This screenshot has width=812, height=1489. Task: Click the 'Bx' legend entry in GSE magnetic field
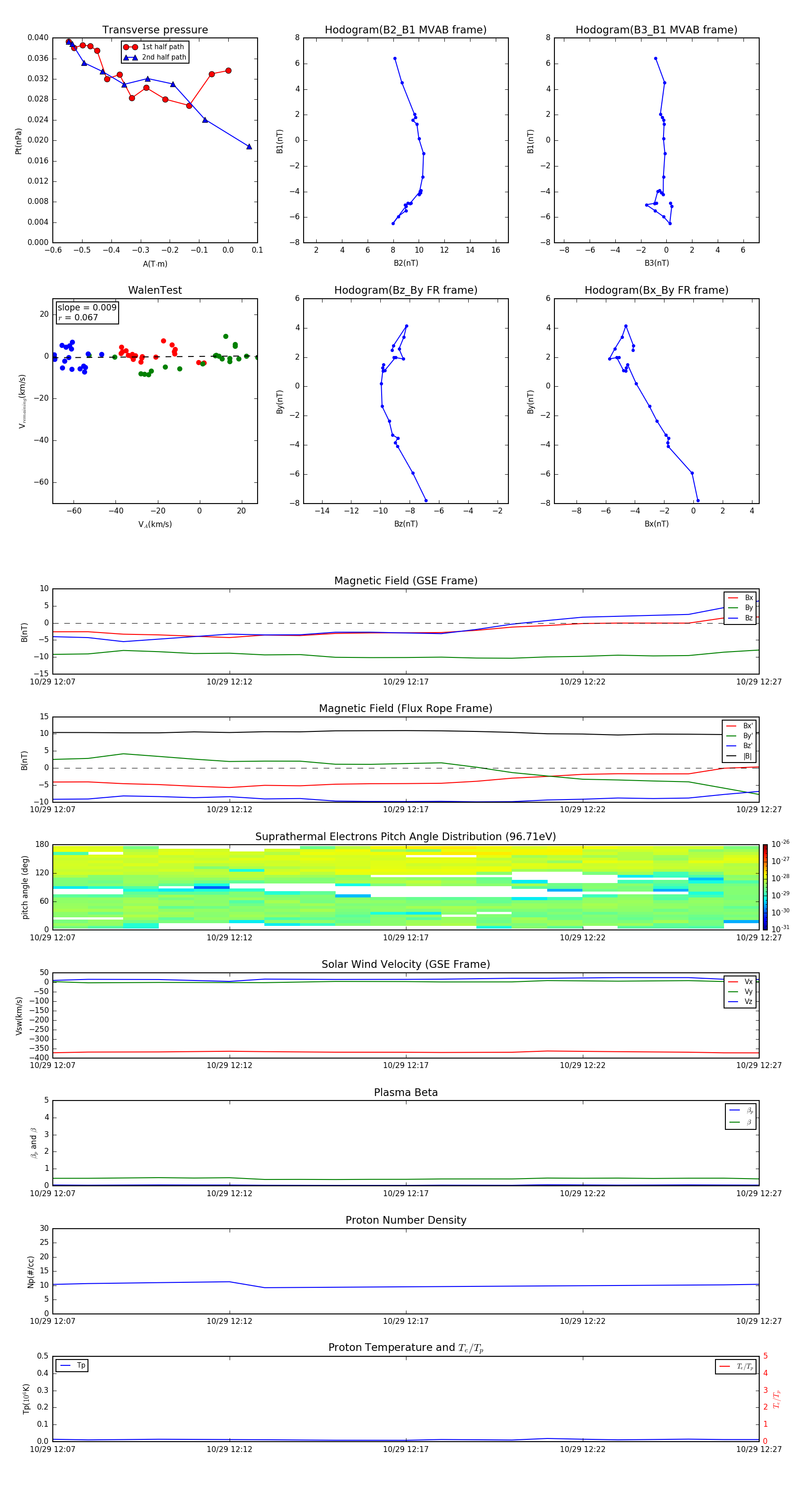740,598
